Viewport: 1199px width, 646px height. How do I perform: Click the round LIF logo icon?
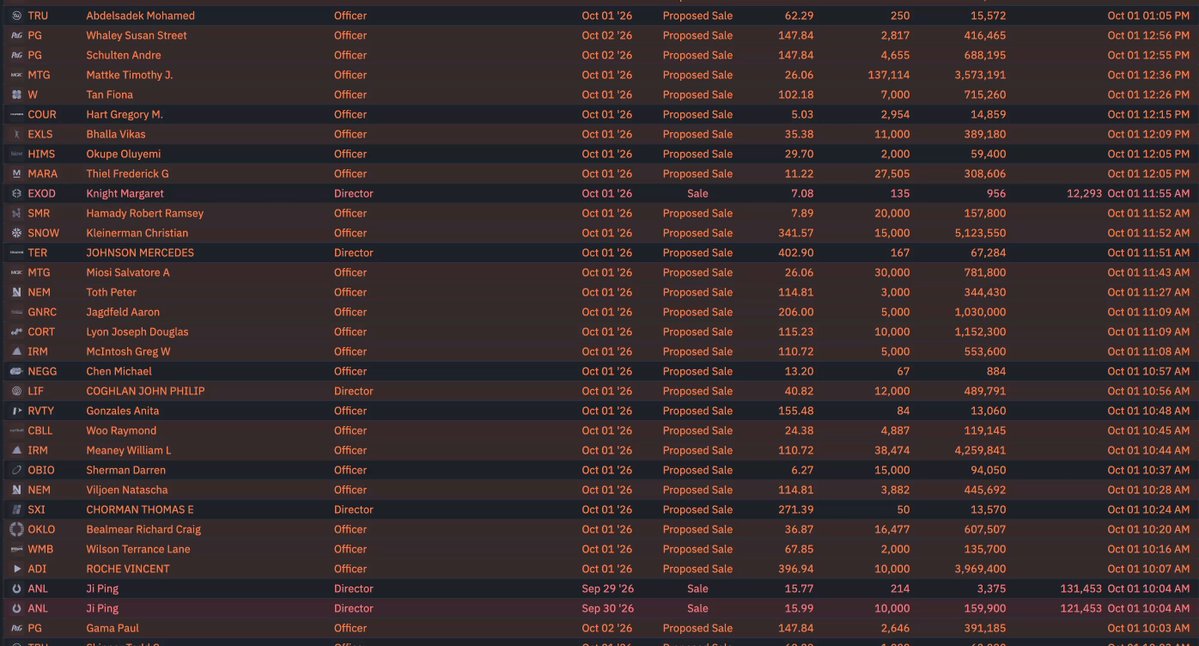point(16,391)
